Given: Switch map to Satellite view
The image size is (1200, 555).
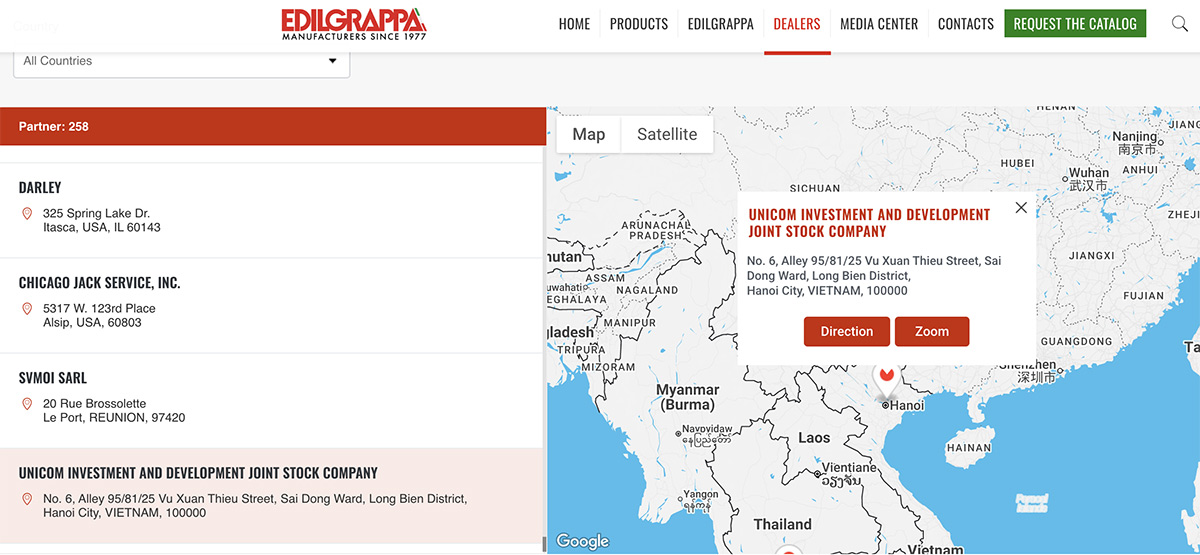Looking at the screenshot, I should pos(667,135).
